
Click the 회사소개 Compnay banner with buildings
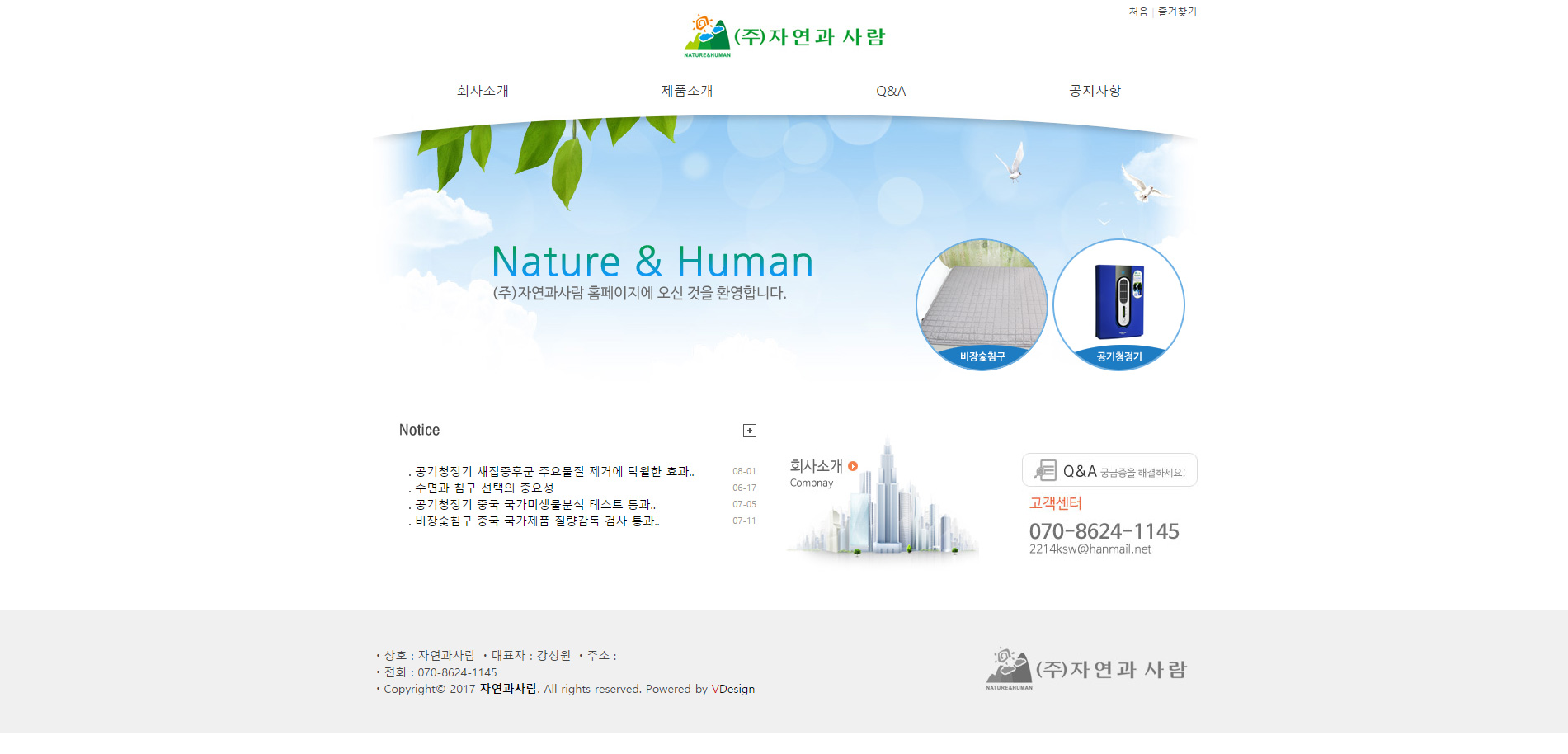point(883,503)
